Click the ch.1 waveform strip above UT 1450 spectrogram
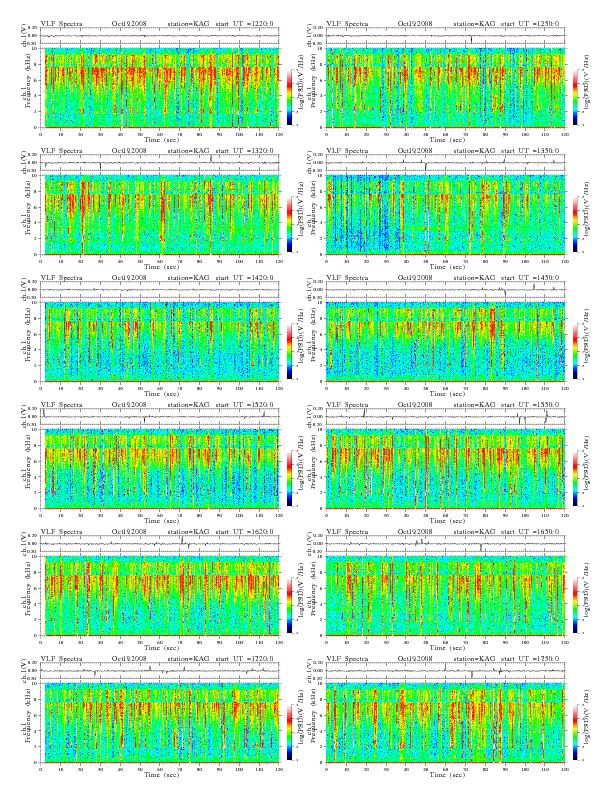This screenshot has width=612, height=792. click(445, 290)
